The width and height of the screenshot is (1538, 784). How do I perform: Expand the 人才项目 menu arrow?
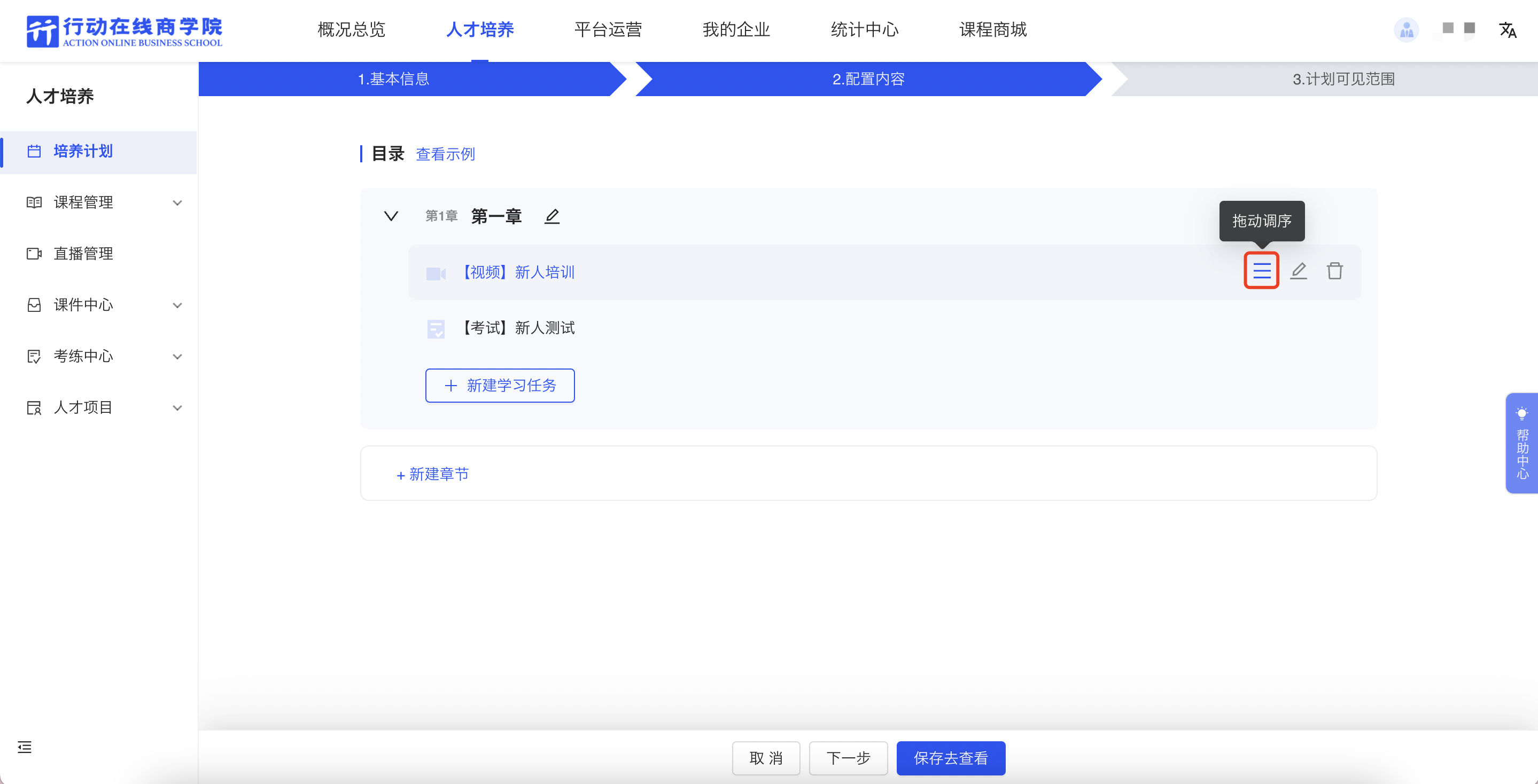coord(177,408)
